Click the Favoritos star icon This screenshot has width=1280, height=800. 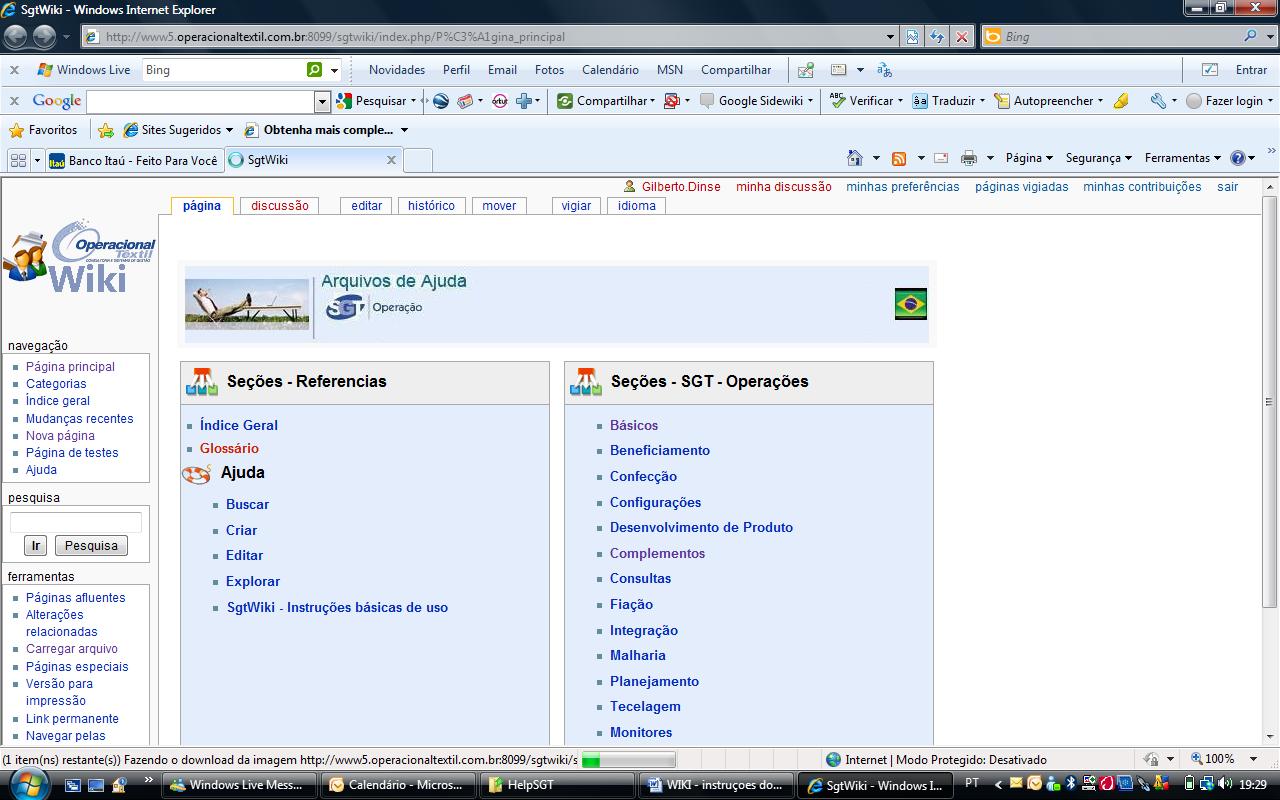coord(16,130)
